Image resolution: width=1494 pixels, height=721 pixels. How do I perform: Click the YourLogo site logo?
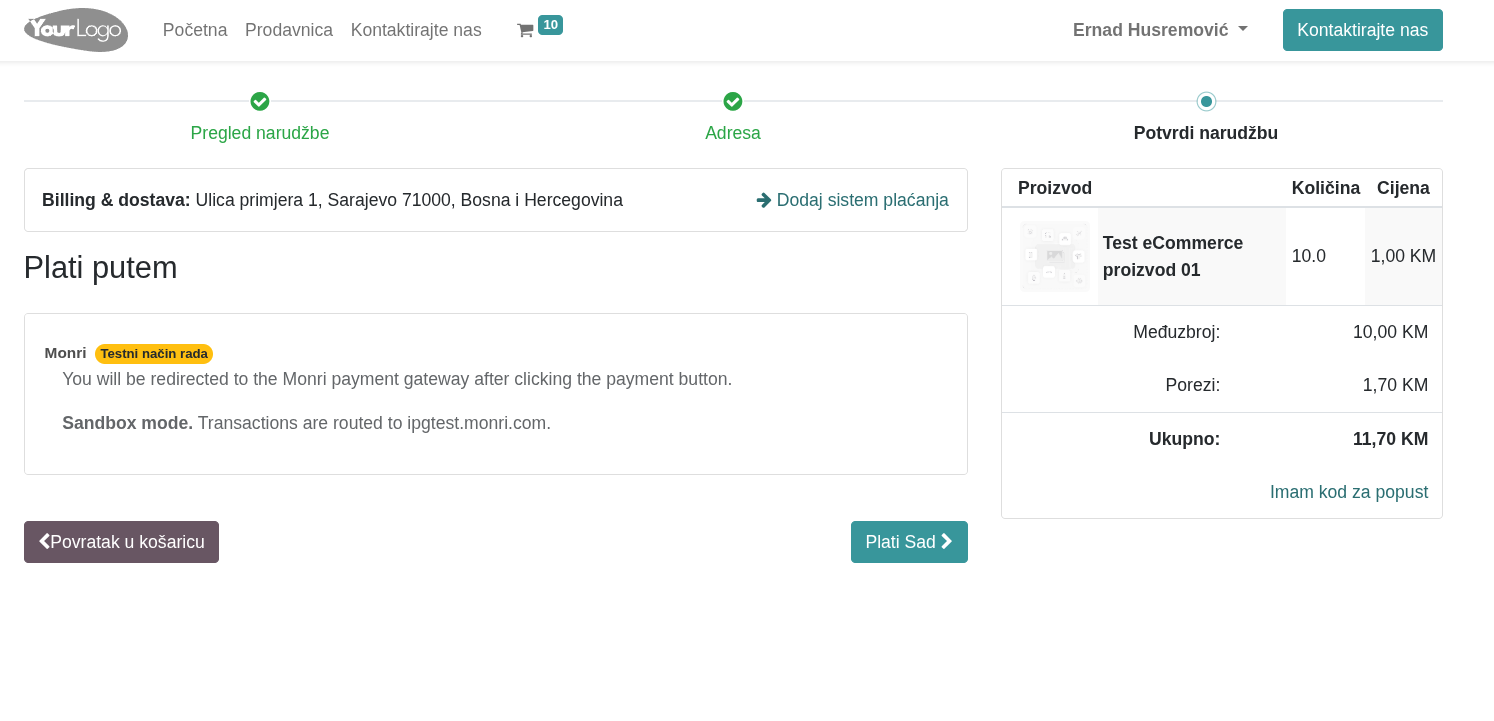(76, 30)
